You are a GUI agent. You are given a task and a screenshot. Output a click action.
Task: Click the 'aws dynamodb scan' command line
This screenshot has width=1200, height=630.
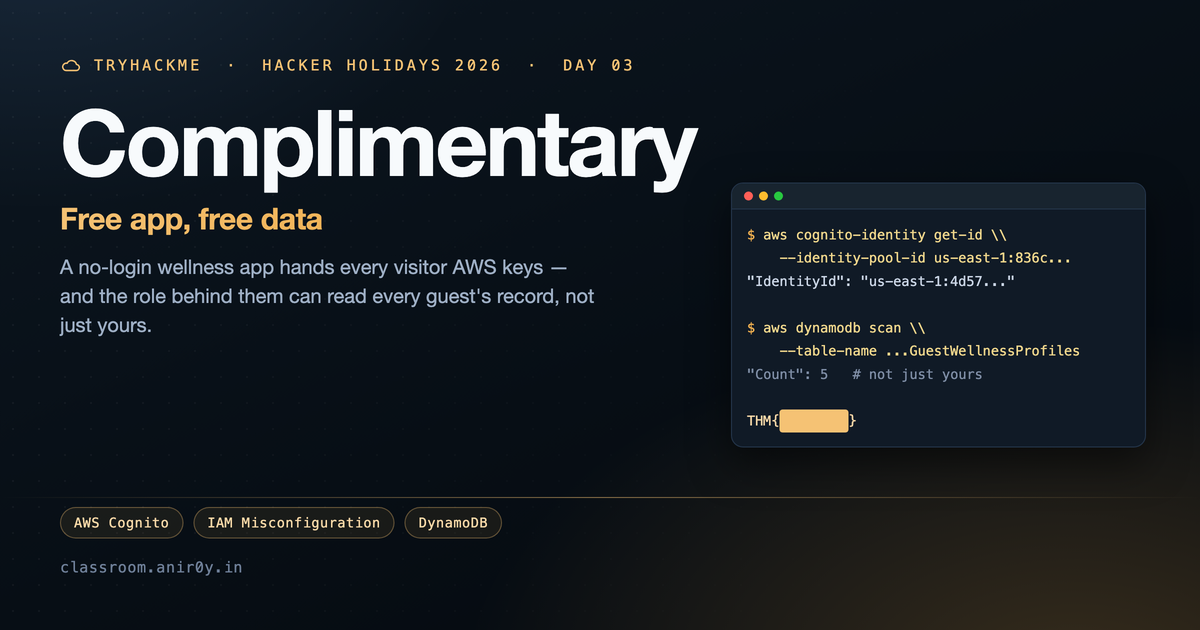tap(836, 328)
